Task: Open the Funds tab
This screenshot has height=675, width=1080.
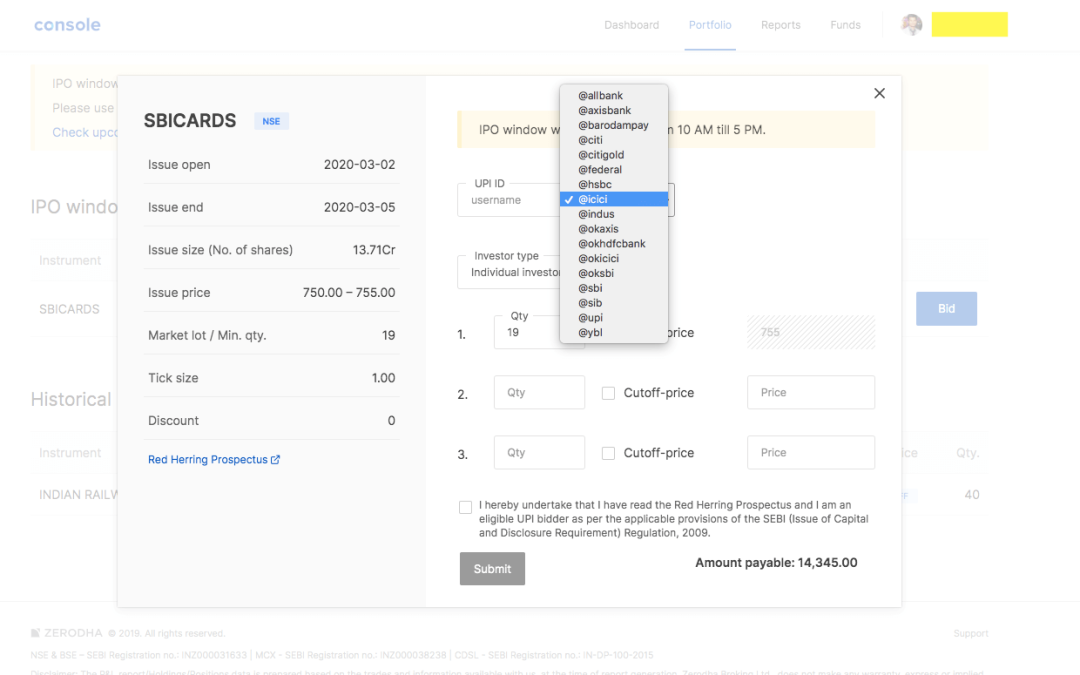Action: (845, 25)
